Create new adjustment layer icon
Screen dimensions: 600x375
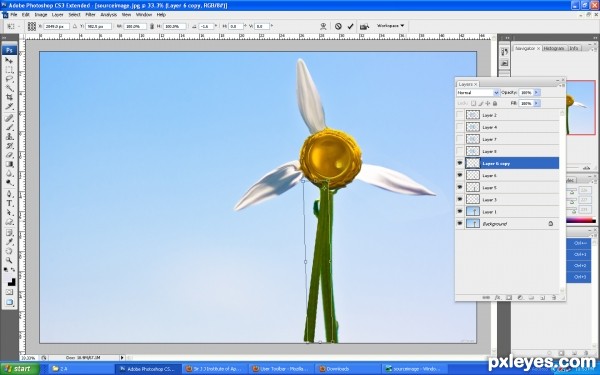pyautogui.click(x=520, y=297)
